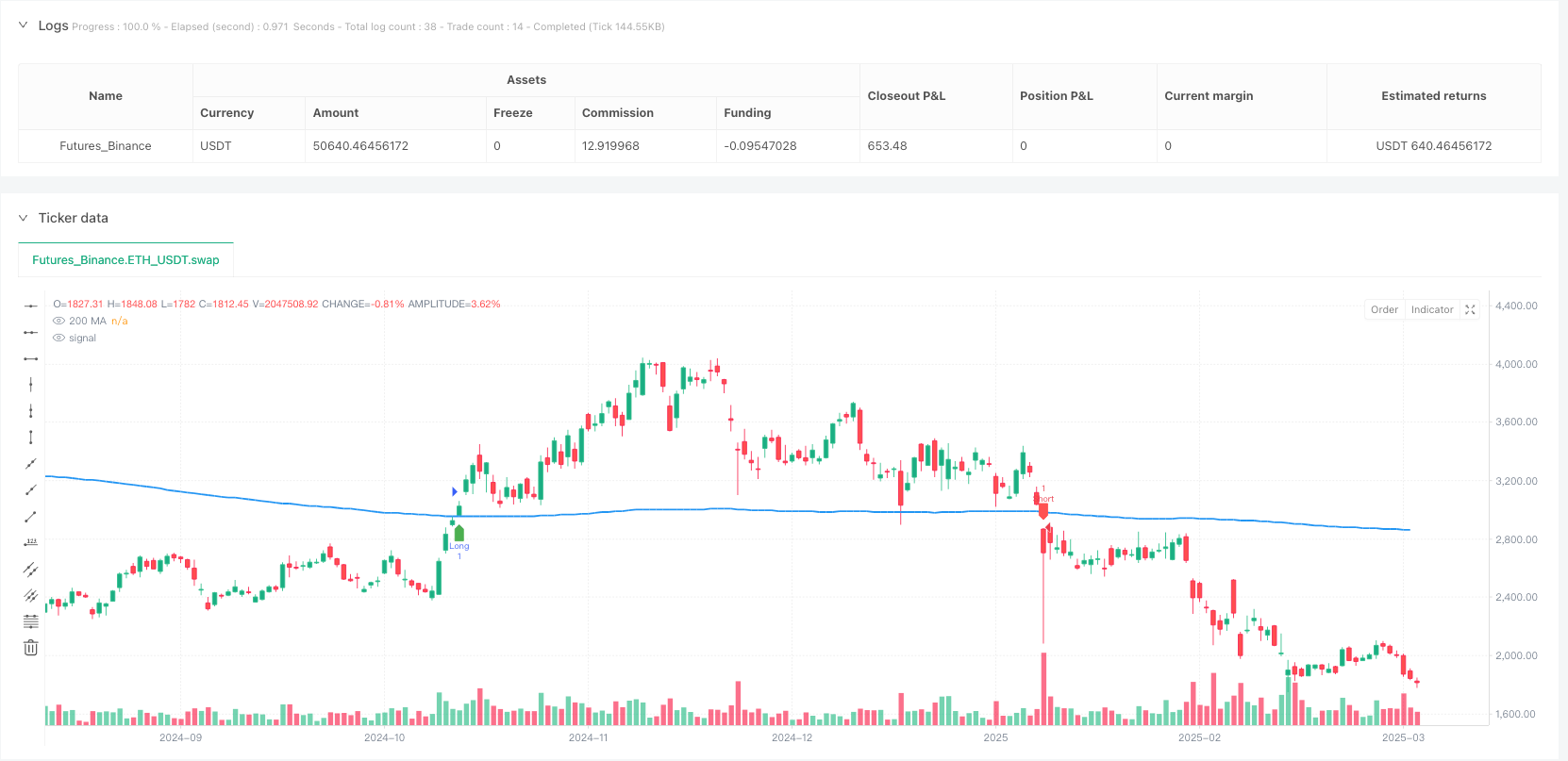
Task: Switch to the Futures_Binance.ETH_USDT.swap tab
Action: tap(125, 259)
